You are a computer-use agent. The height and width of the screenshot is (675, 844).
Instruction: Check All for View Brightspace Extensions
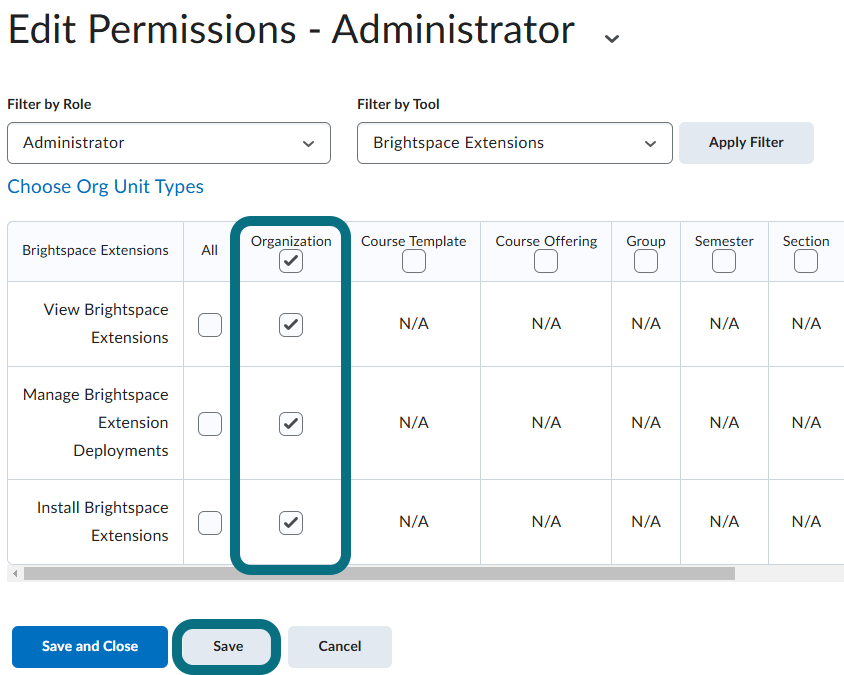click(x=210, y=325)
